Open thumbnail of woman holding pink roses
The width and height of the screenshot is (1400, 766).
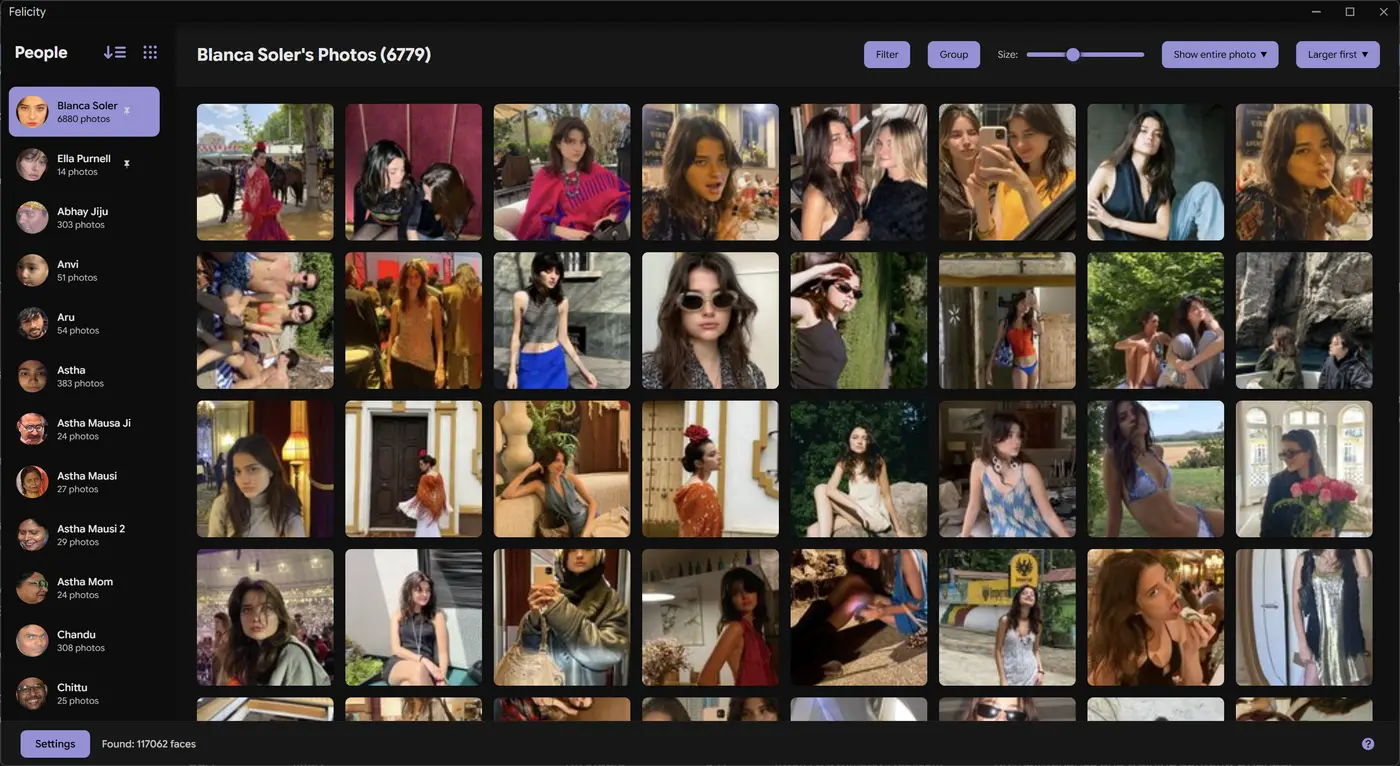pyautogui.click(x=1304, y=469)
